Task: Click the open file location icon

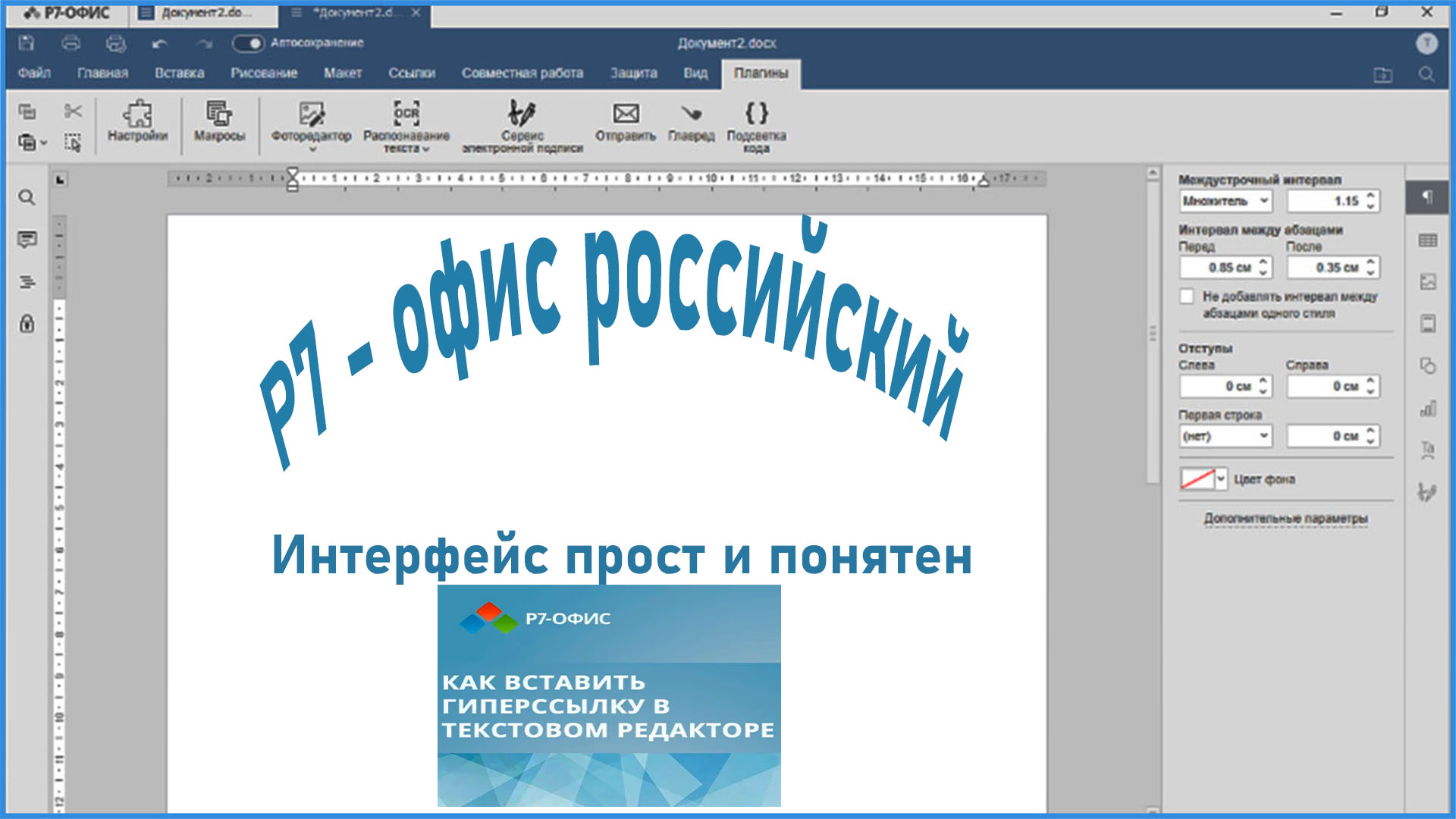Action: [x=1382, y=74]
